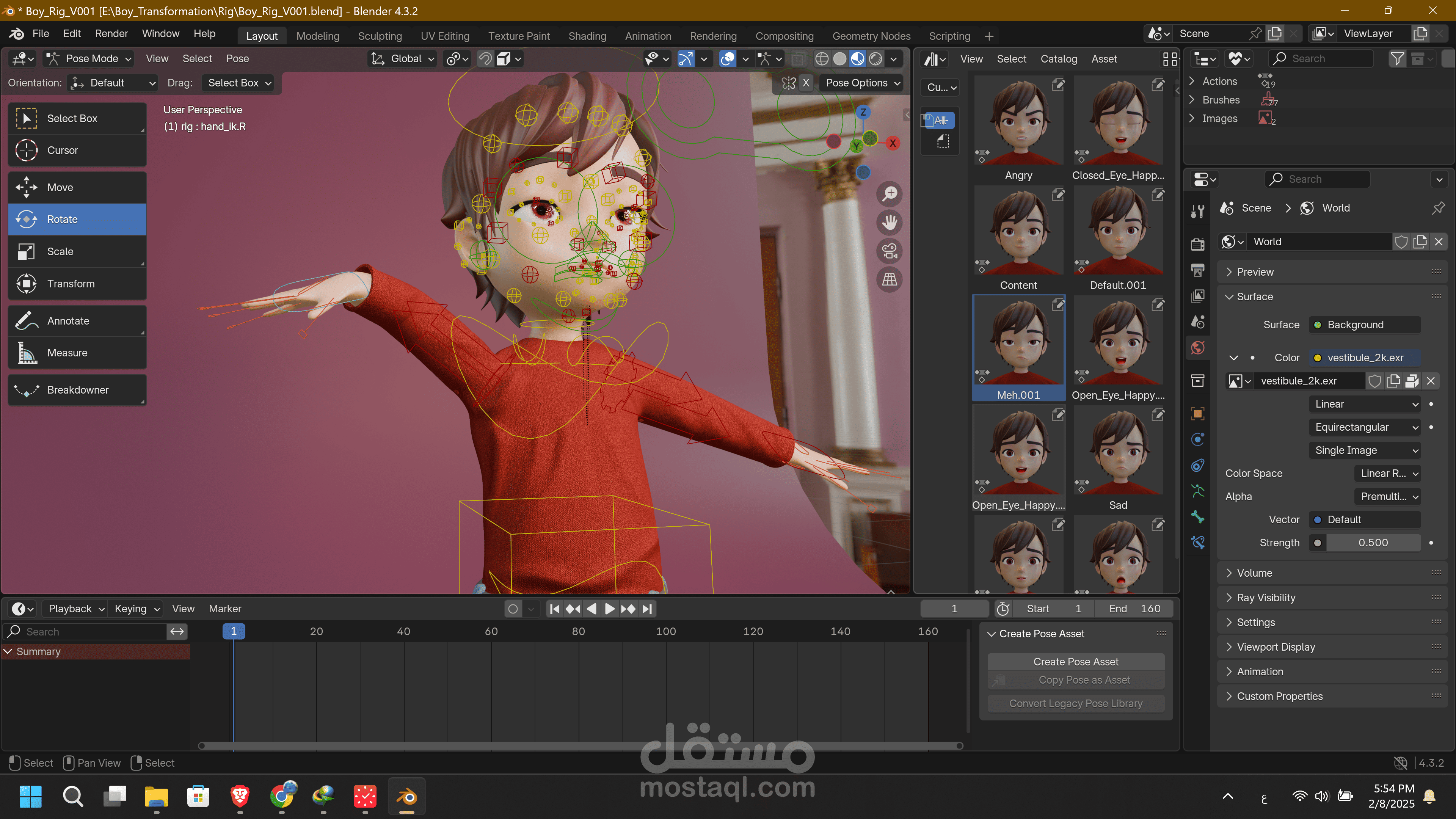Open the Output properties tab icon
1456x819 pixels.
[x=1198, y=270]
